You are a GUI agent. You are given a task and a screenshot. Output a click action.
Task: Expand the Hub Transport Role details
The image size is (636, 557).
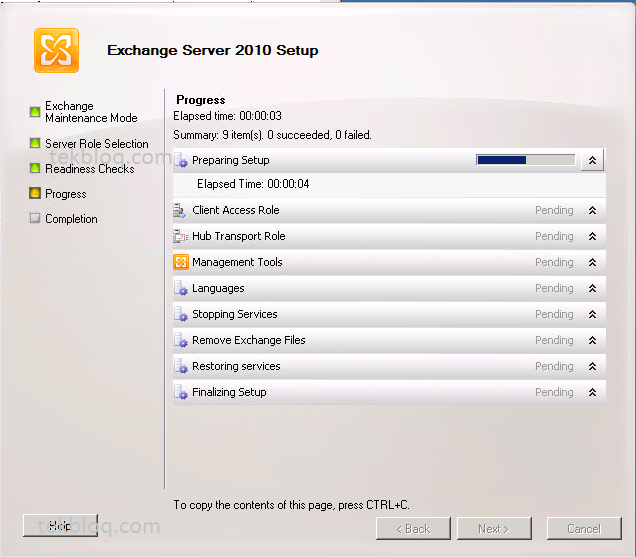(593, 236)
